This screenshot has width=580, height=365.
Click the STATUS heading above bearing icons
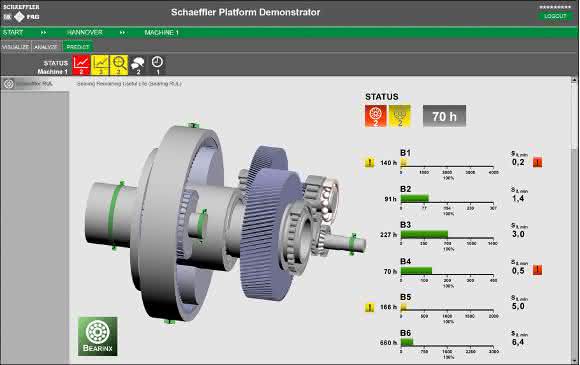click(382, 97)
